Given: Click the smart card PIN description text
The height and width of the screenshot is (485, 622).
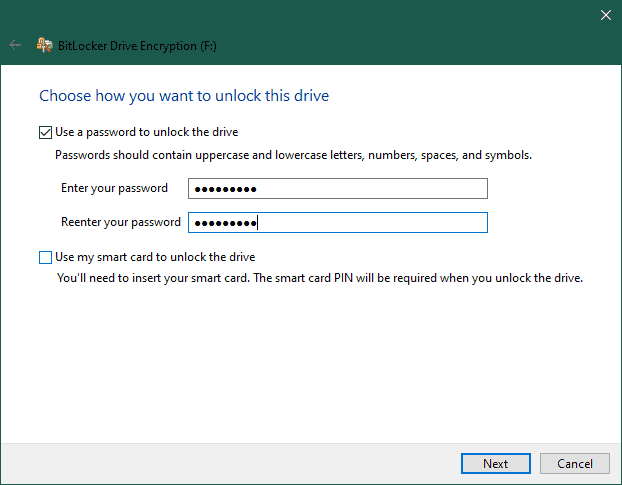Looking at the screenshot, I should (x=320, y=278).
